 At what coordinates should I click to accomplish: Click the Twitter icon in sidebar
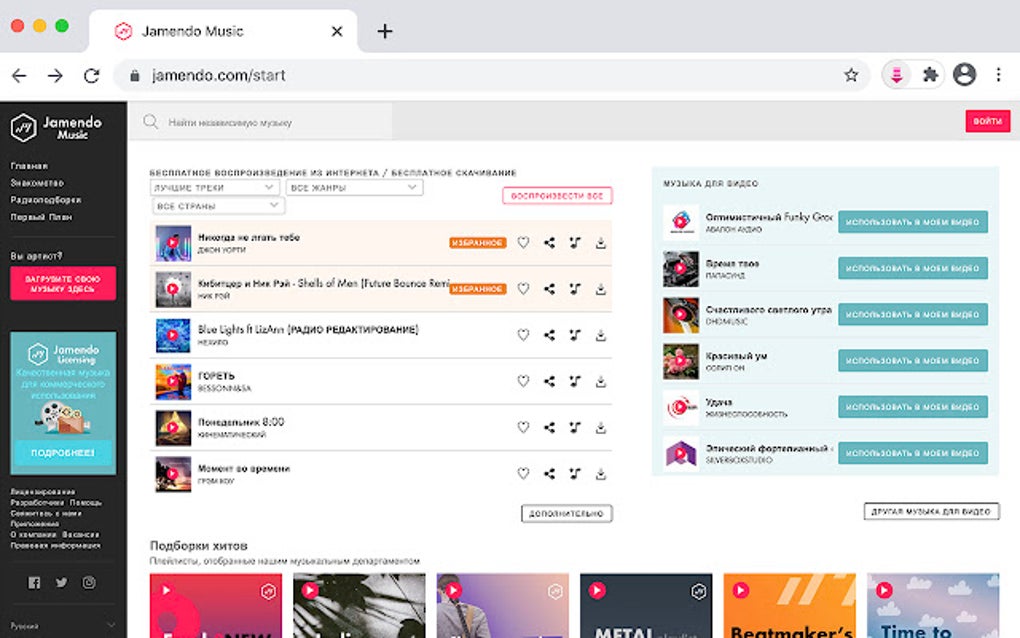62,583
